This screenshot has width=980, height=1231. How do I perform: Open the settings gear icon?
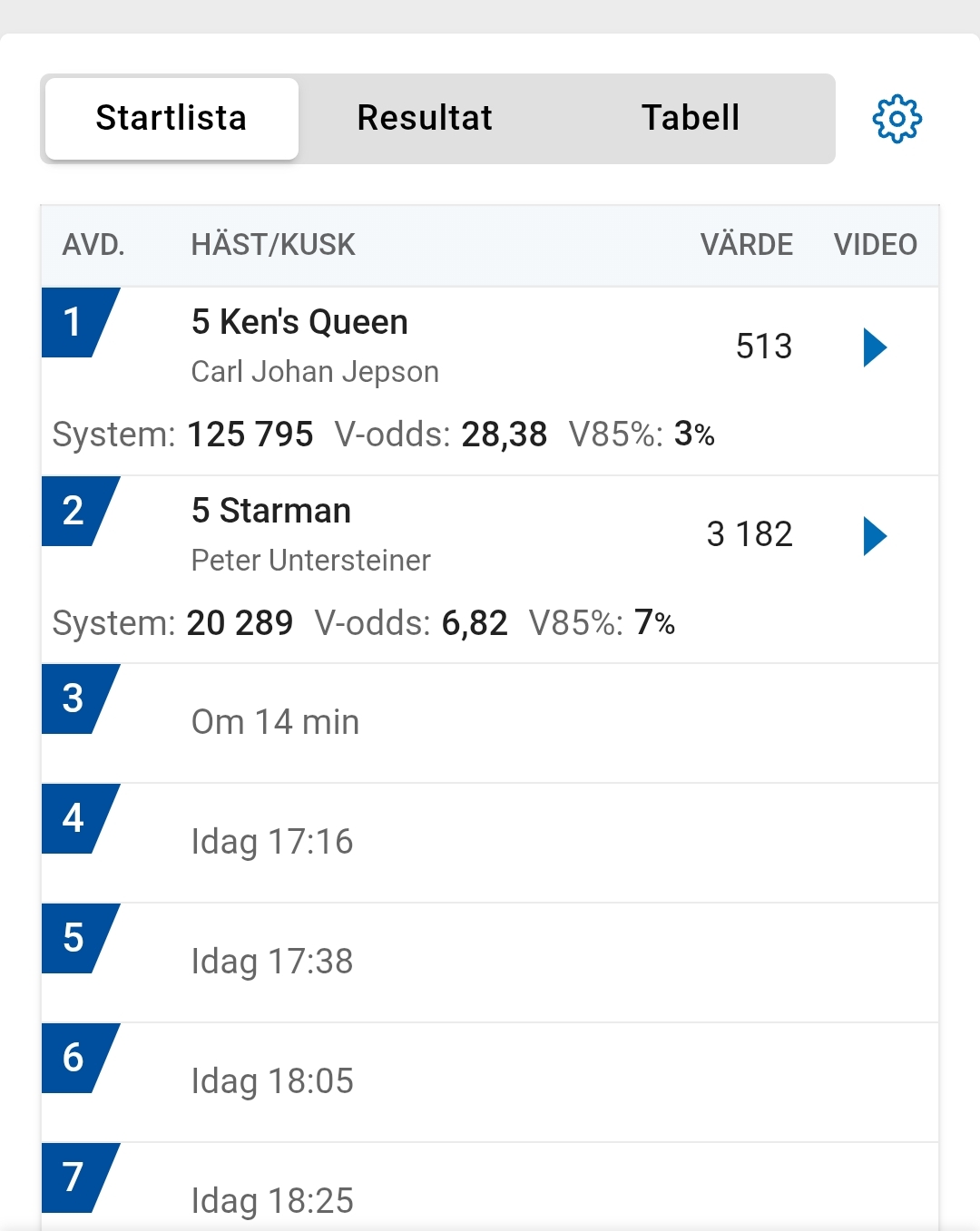pyautogui.click(x=897, y=119)
